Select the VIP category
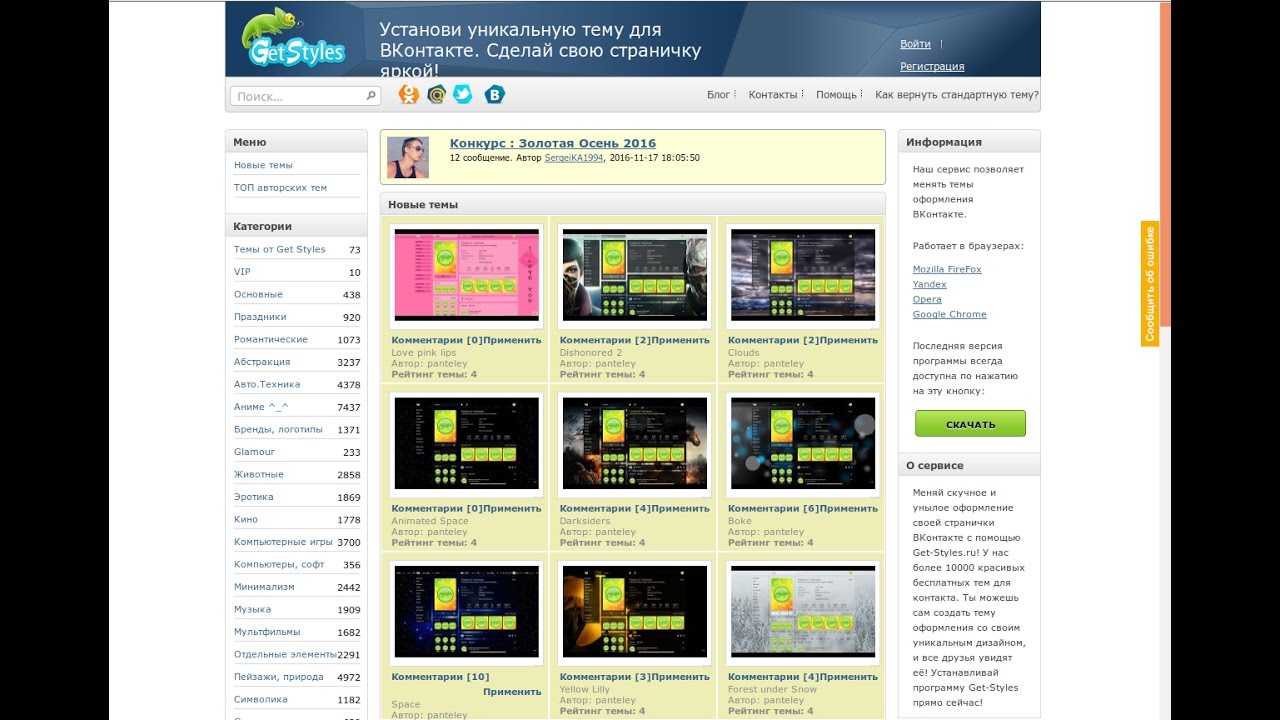This screenshot has width=1280, height=720. pos(242,272)
